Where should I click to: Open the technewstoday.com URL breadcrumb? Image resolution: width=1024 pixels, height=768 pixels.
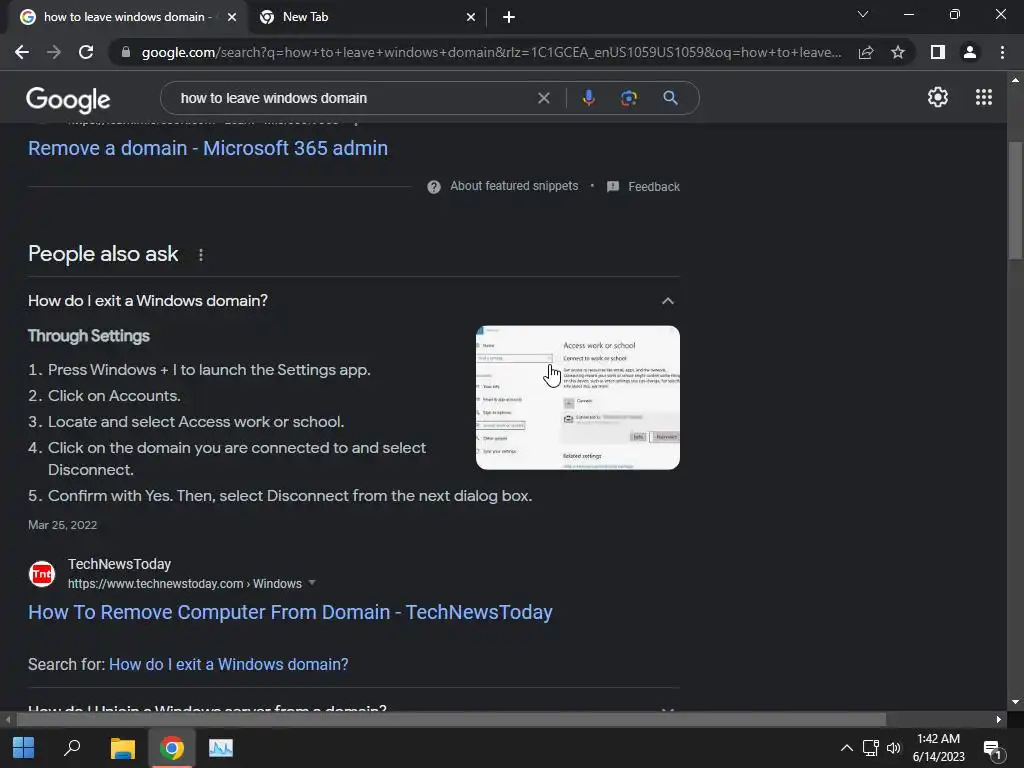click(185, 584)
